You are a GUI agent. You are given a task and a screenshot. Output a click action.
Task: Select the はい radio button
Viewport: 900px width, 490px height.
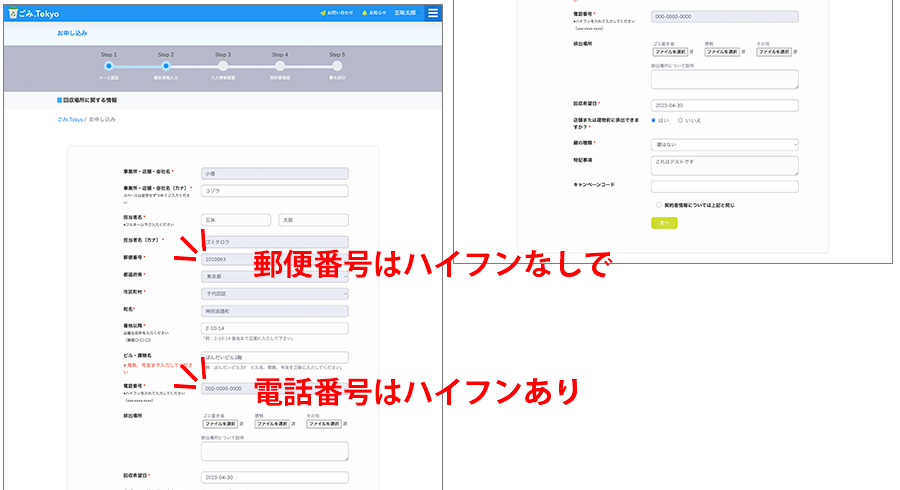pos(653,120)
